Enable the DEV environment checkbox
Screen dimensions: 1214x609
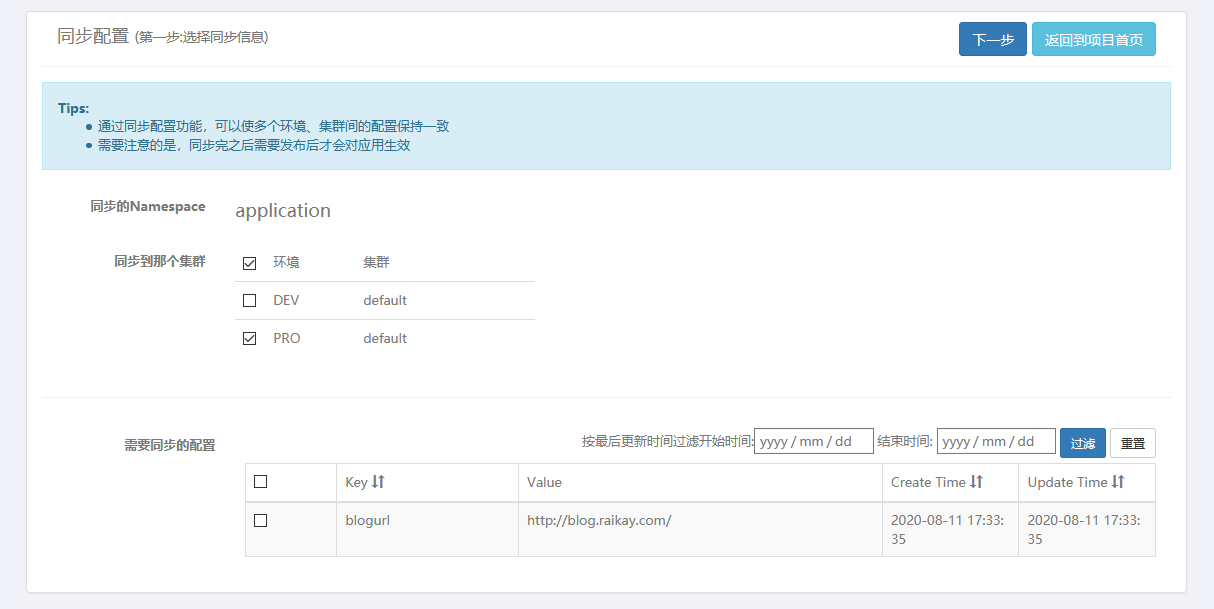coord(250,300)
